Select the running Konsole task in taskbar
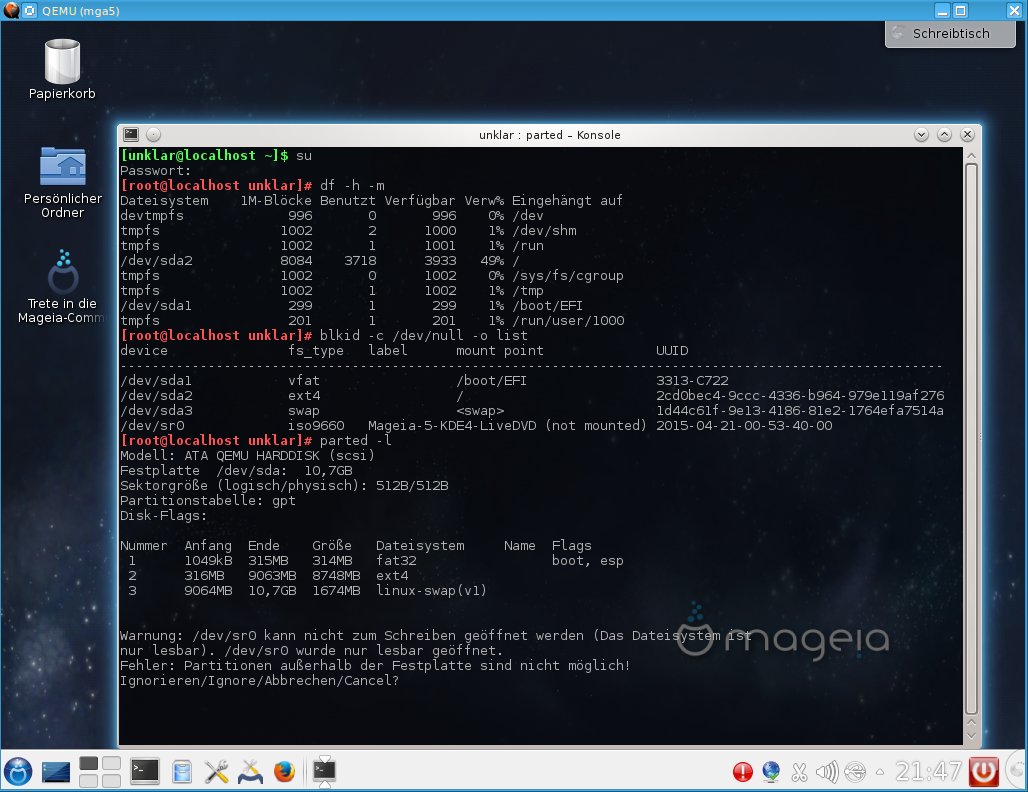The width and height of the screenshot is (1028, 792). (x=324, y=771)
